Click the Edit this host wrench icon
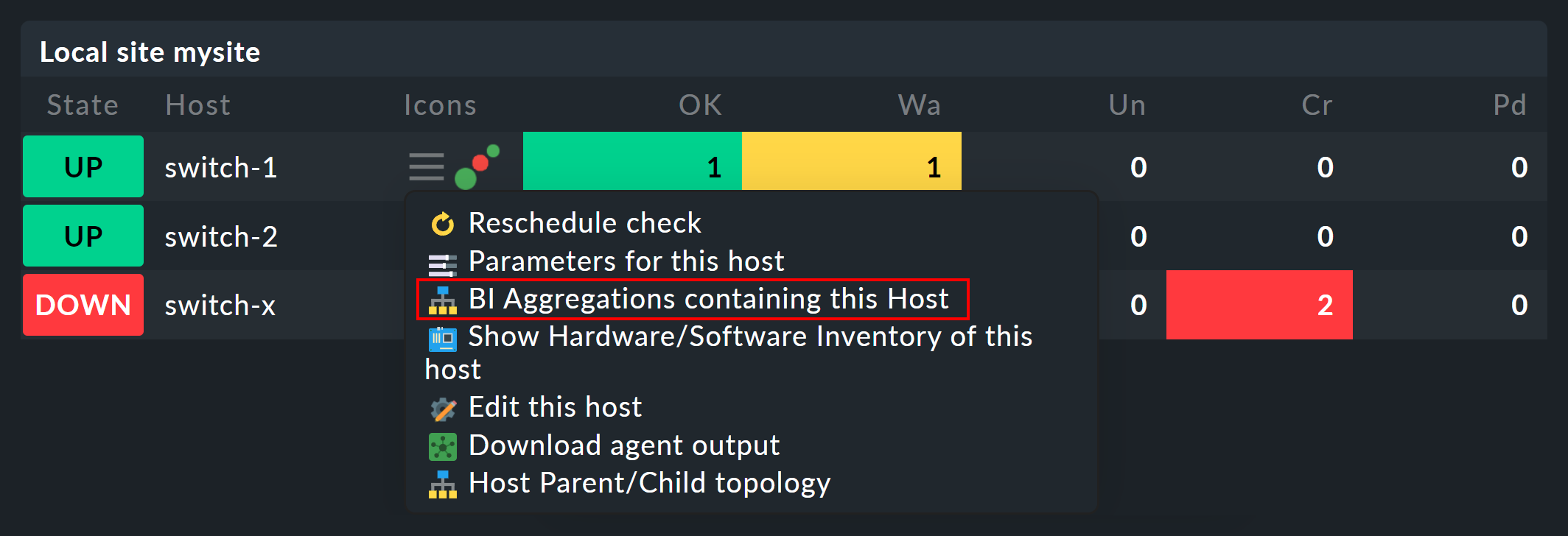1568x536 pixels. 443,407
